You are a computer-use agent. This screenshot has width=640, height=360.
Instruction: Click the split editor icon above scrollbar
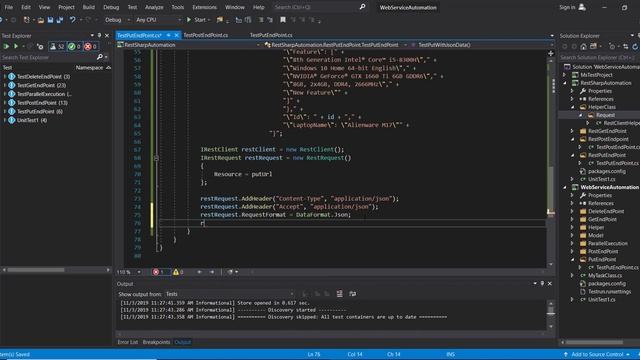[551, 53]
